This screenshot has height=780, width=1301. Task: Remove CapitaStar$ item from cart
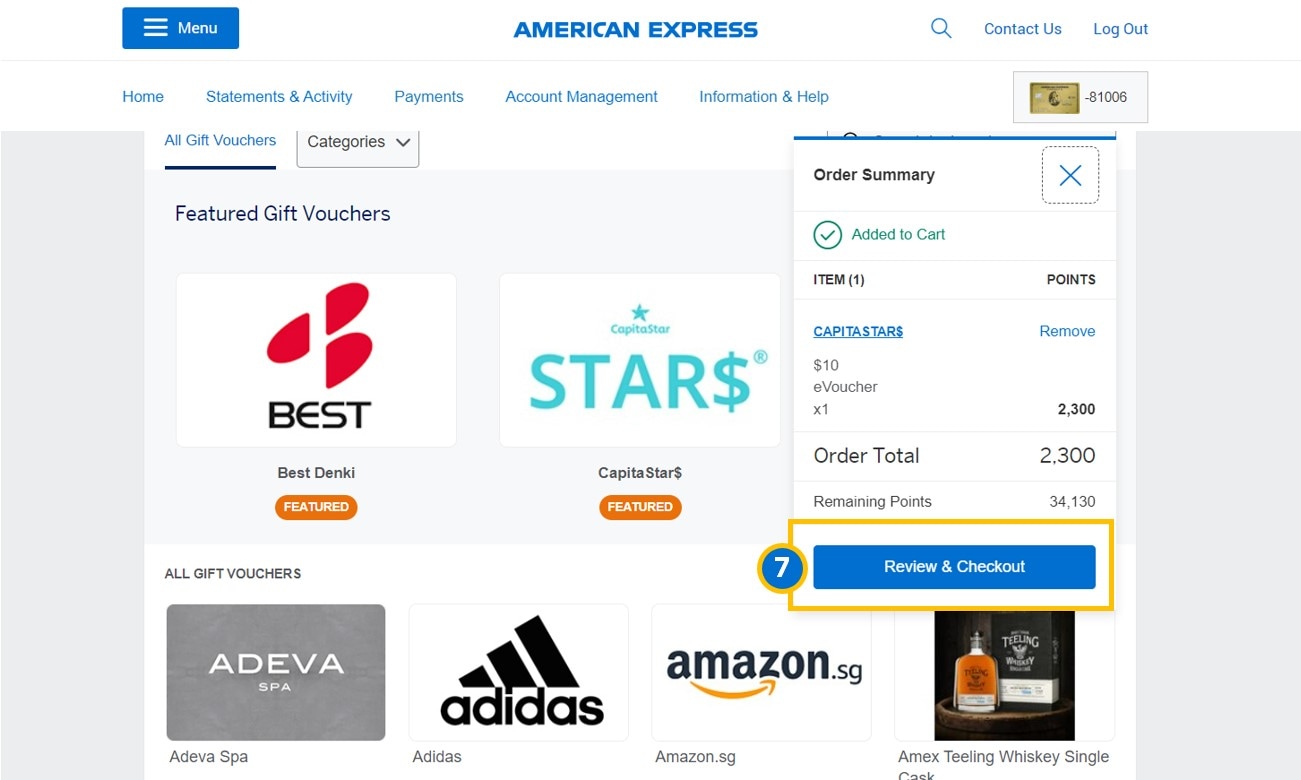pos(1067,331)
